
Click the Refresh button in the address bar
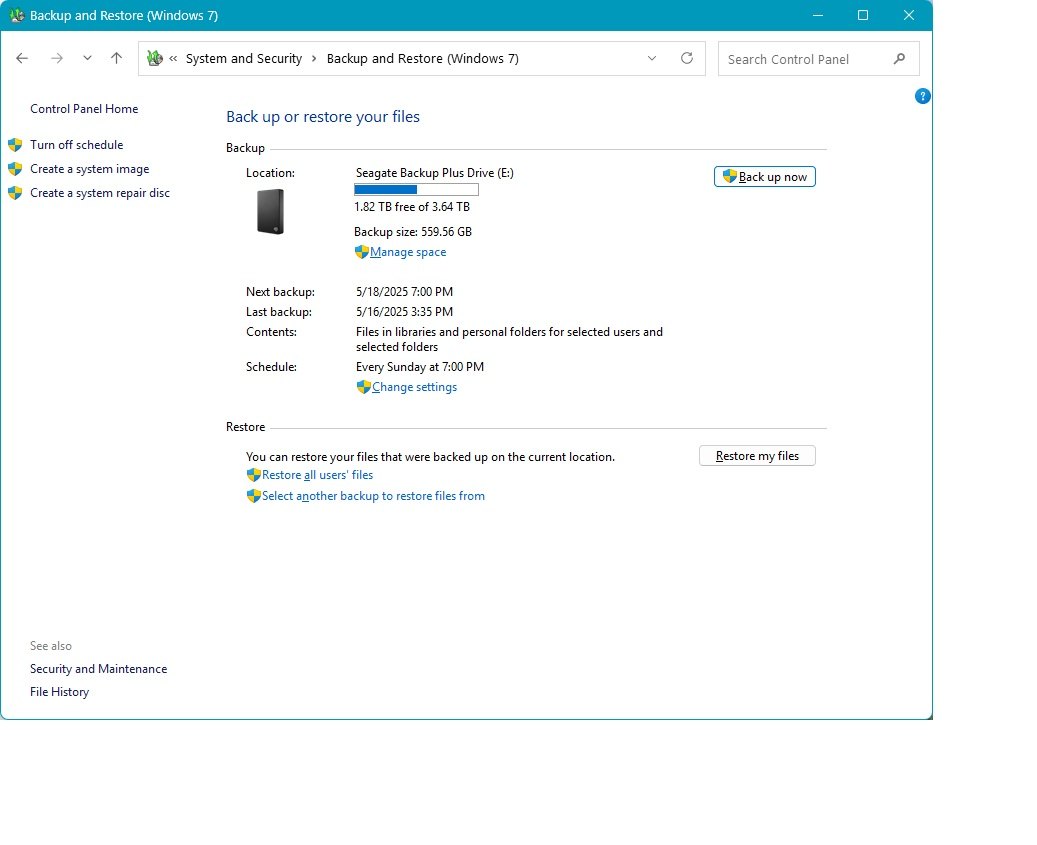click(687, 58)
